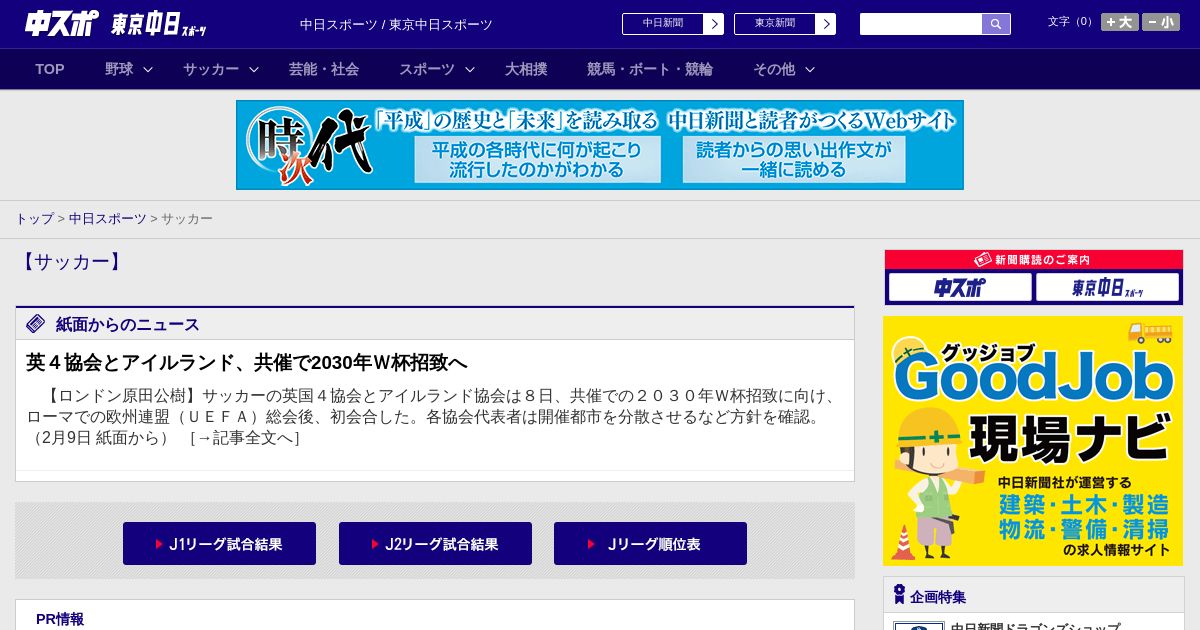1200x630 pixels.
Task: Select 大相撲 in the navigation
Action: coord(526,69)
